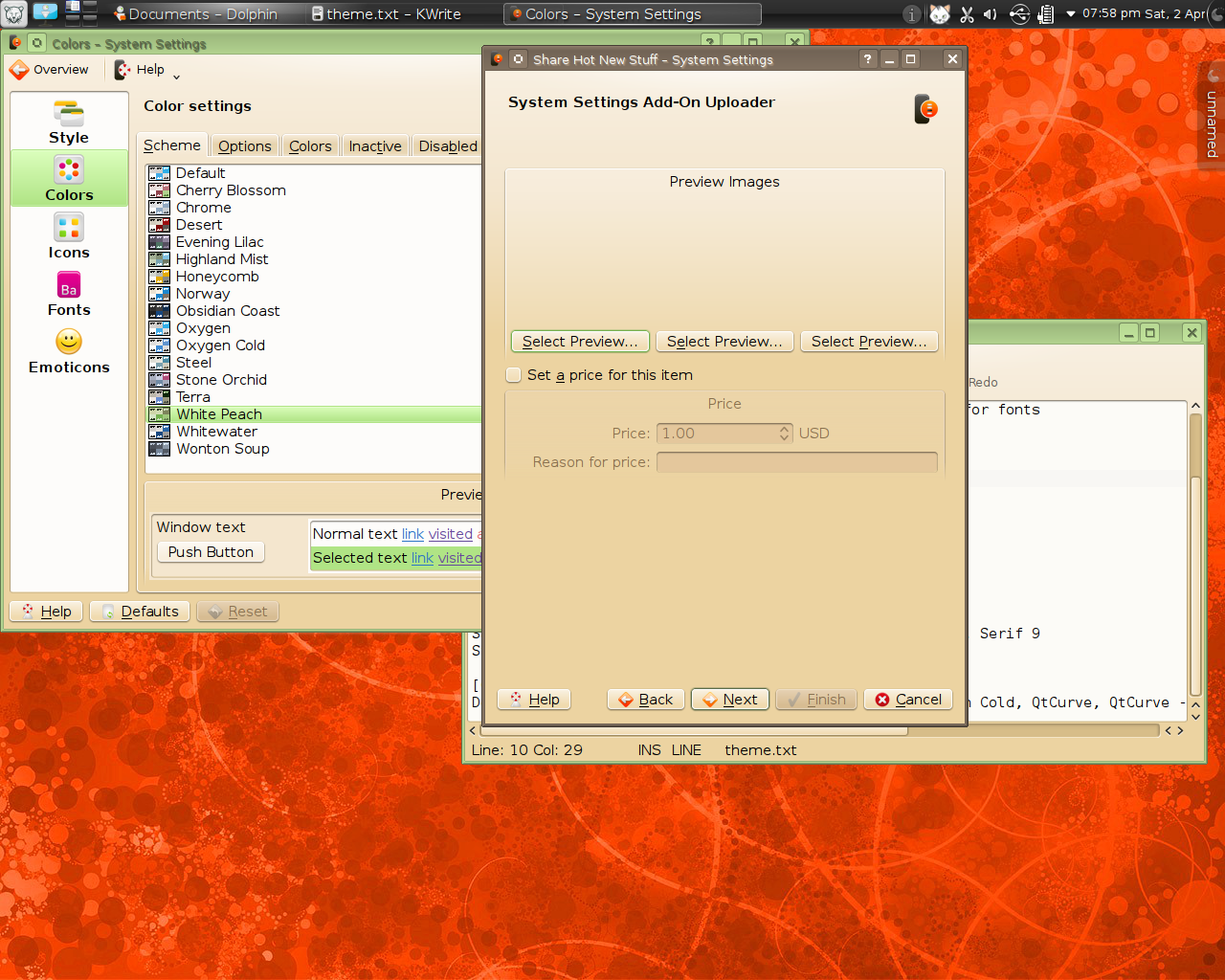This screenshot has width=1225, height=980.
Task: Click the Defaults button
Action: pos(140,612)
